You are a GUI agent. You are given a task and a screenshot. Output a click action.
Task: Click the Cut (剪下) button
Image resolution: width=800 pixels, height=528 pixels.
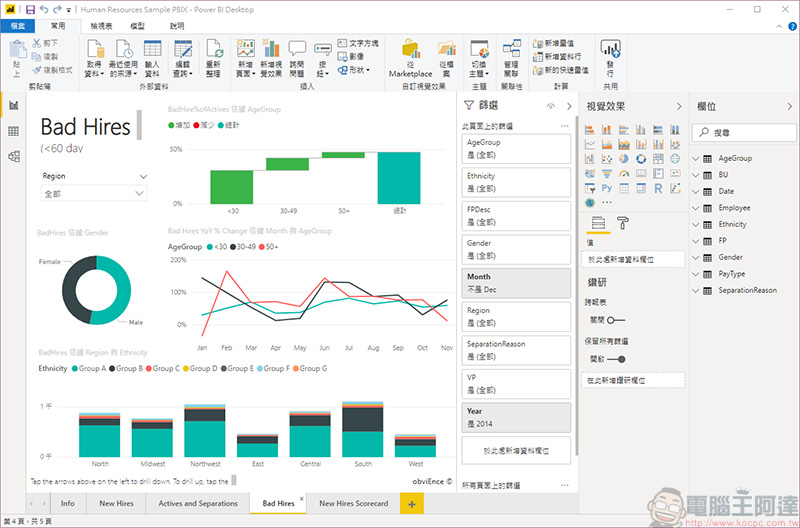pyautogui.click(x=45, y=43)
